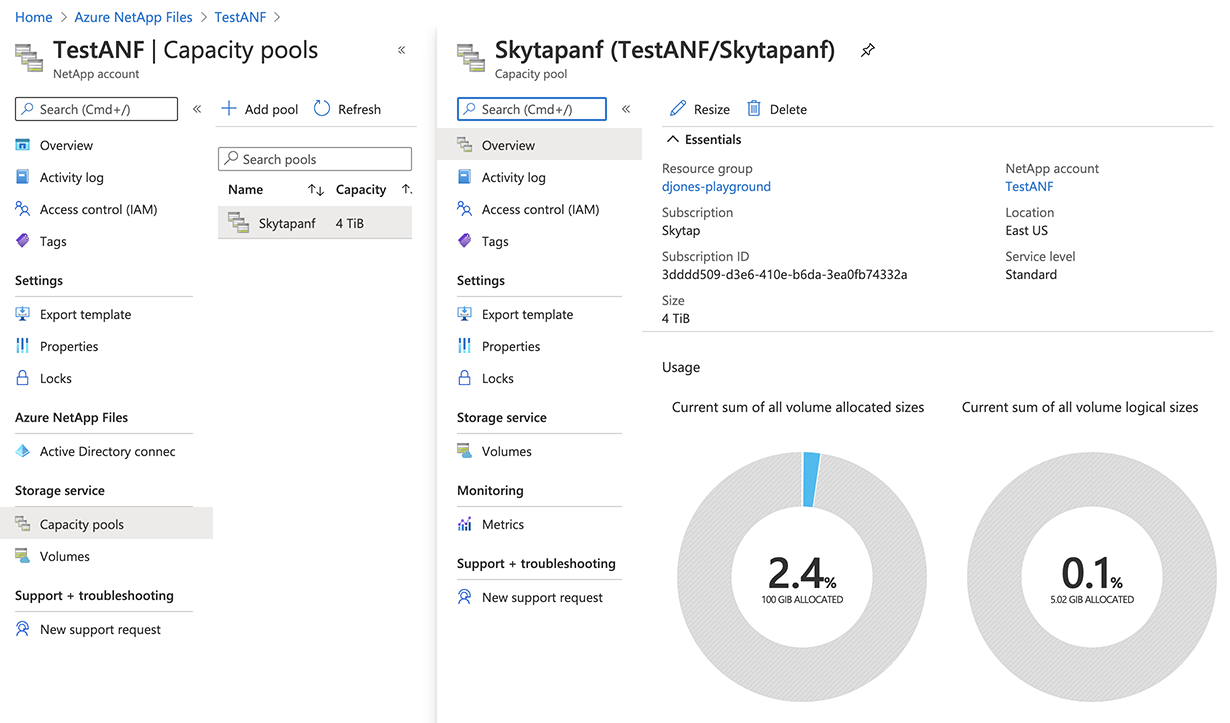Click Access control icon in TestANF menu
Screen dimensions: 1230x723
click(23, 209)
